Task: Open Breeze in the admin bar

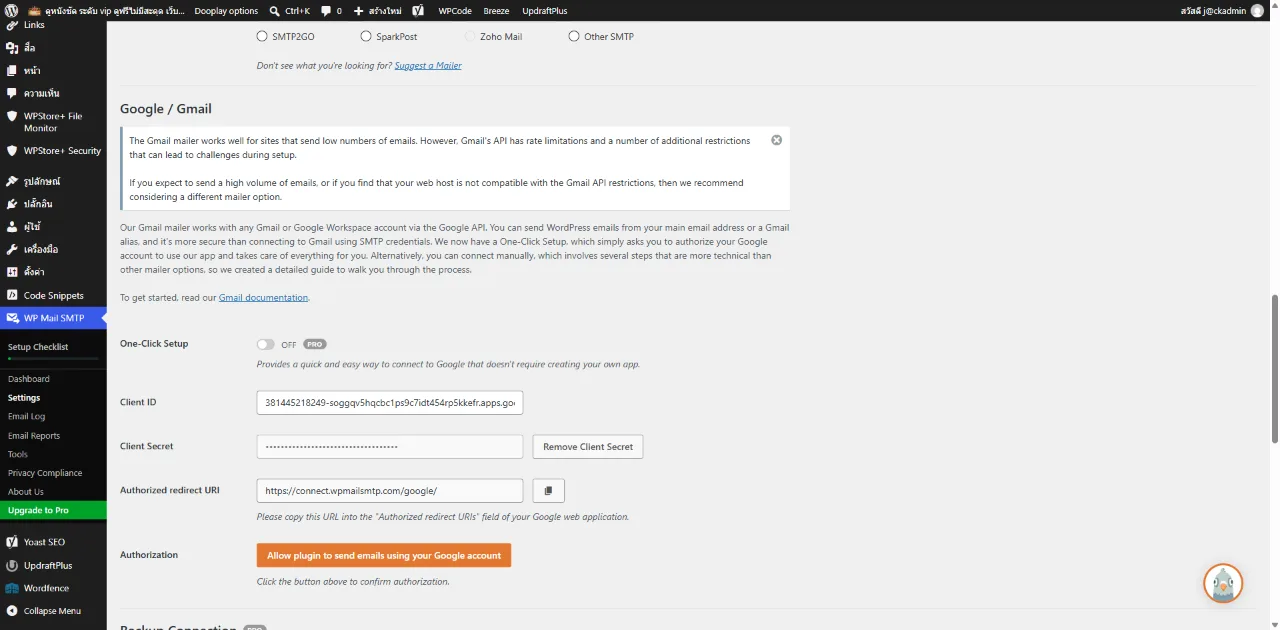Action: 497,11
